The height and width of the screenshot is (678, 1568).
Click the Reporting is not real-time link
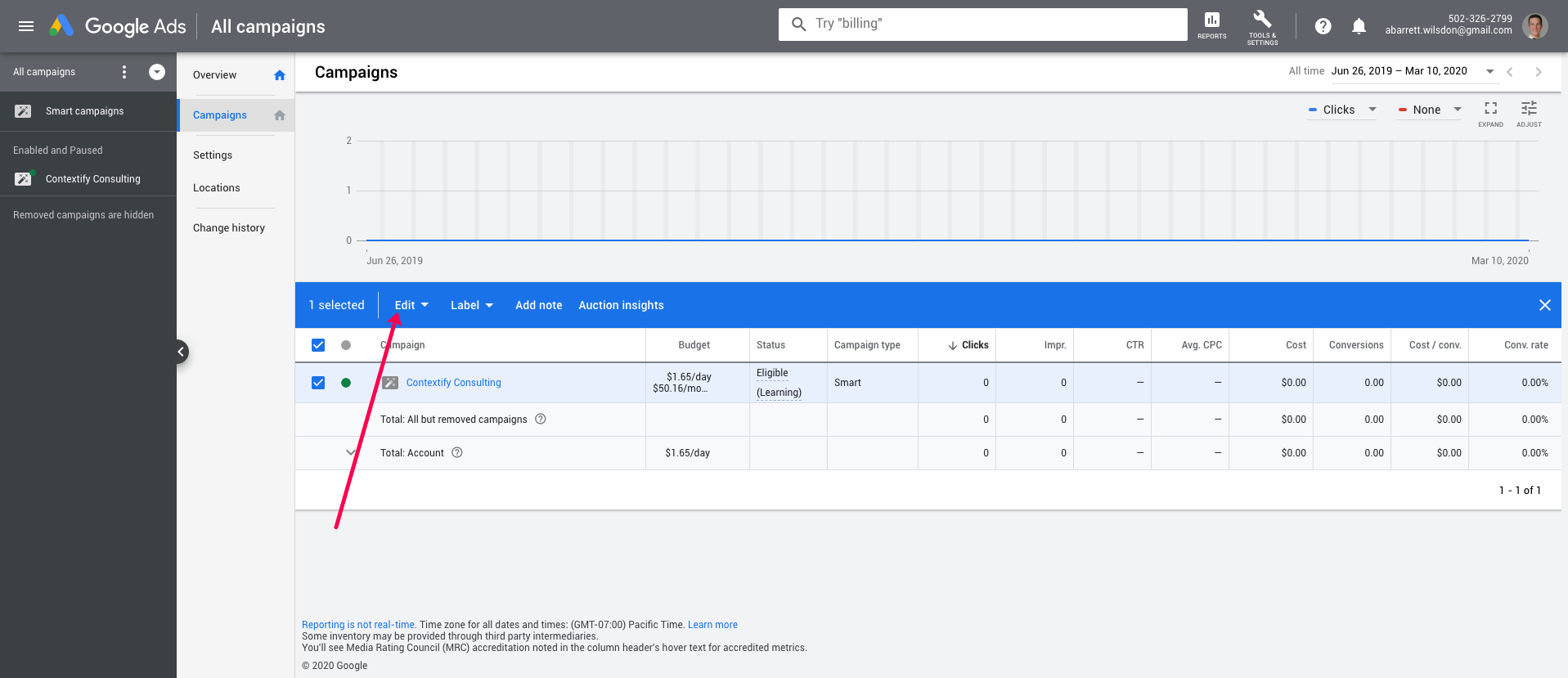click(359, 625)
